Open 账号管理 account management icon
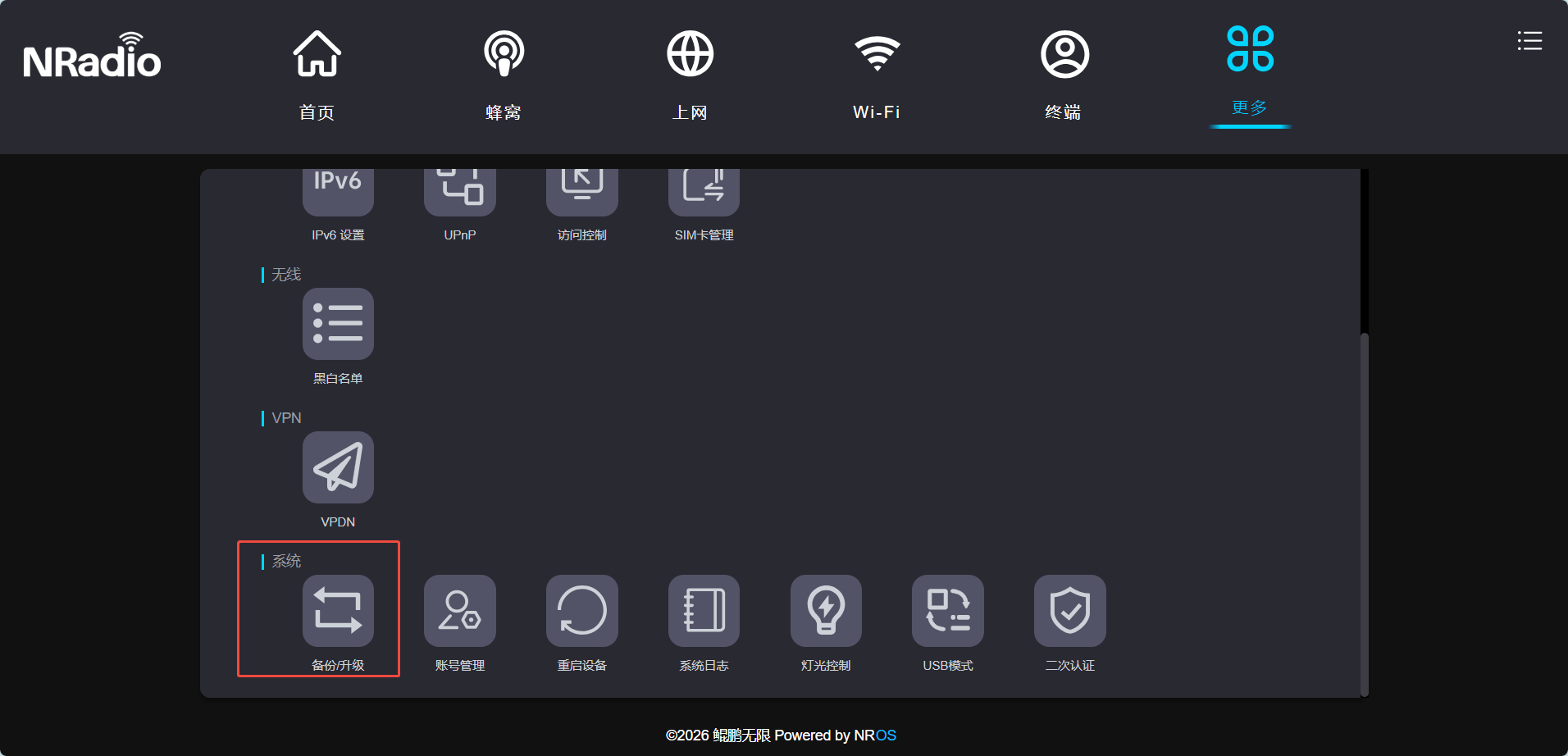 [x=459, y=611]
